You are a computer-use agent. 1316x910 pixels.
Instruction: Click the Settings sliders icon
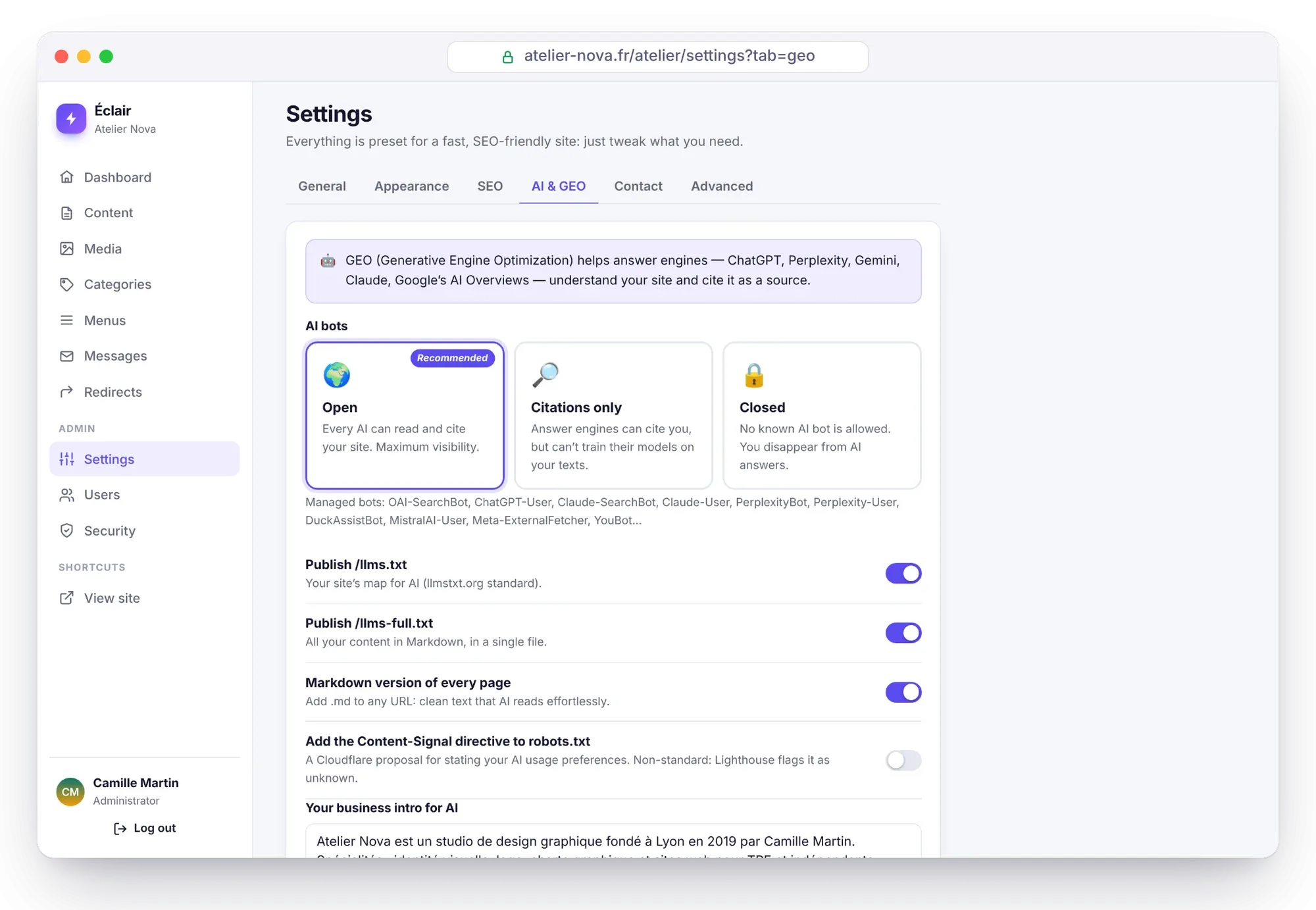66,459
